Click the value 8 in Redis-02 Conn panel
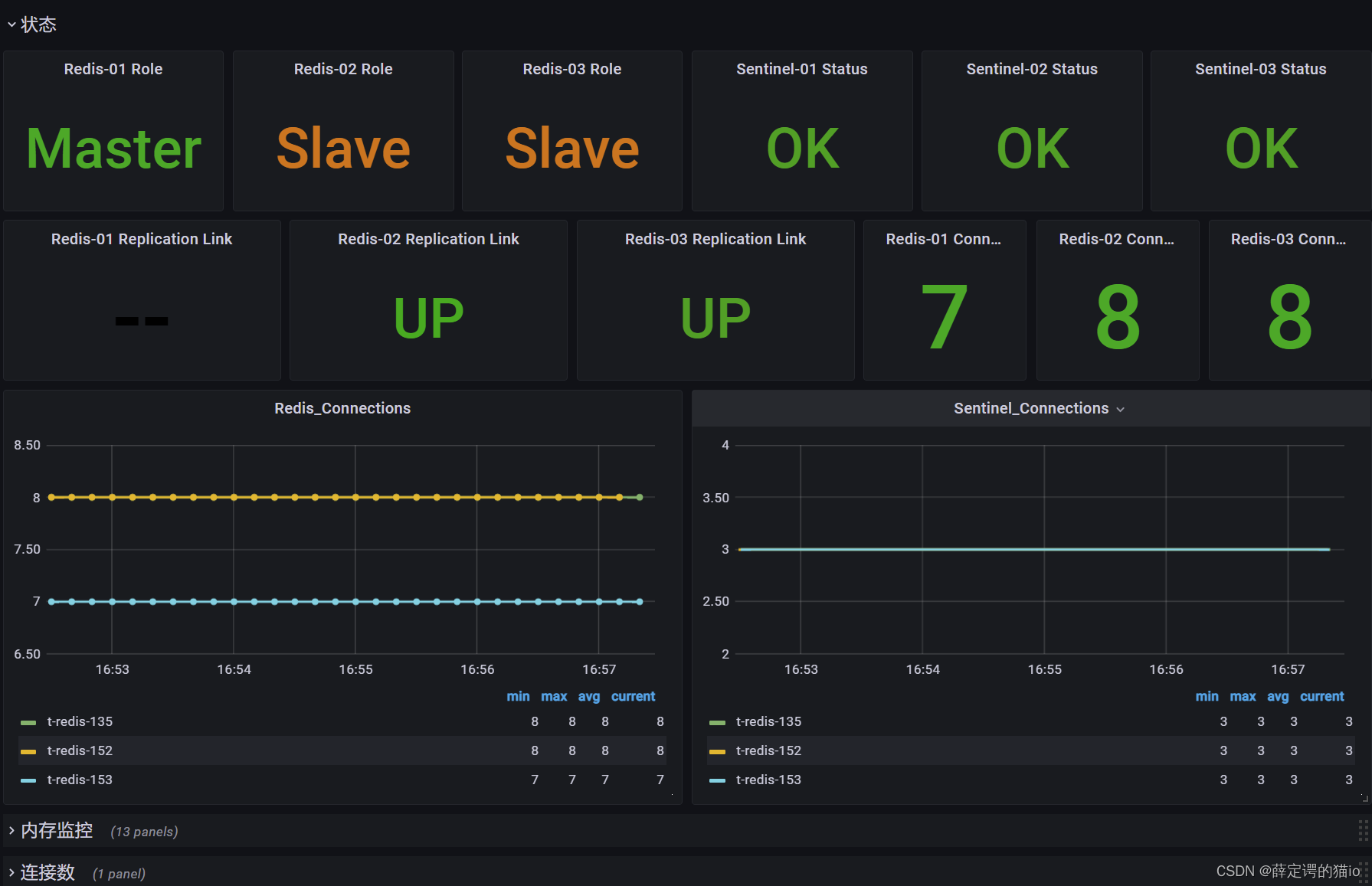 point(1118,317)
